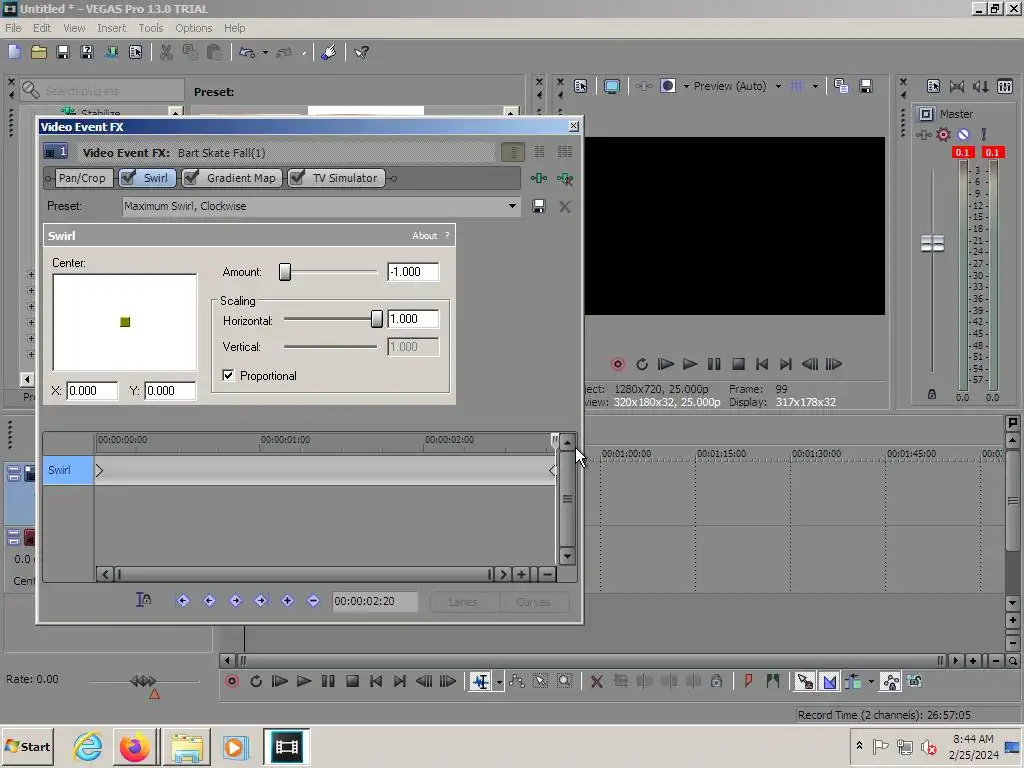Image resolution: width=1024 pixels, height=768 pixels.
Task: Click the Lanes button
Action: pyautogui.click(x=463, y=601)
